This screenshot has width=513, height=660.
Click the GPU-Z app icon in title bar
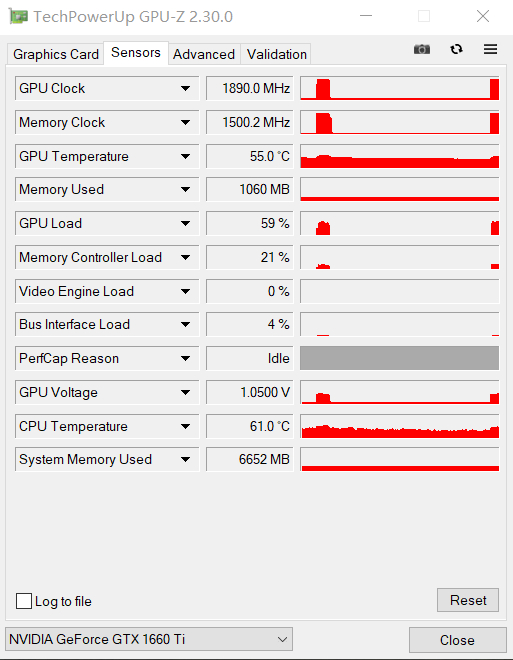18,16
